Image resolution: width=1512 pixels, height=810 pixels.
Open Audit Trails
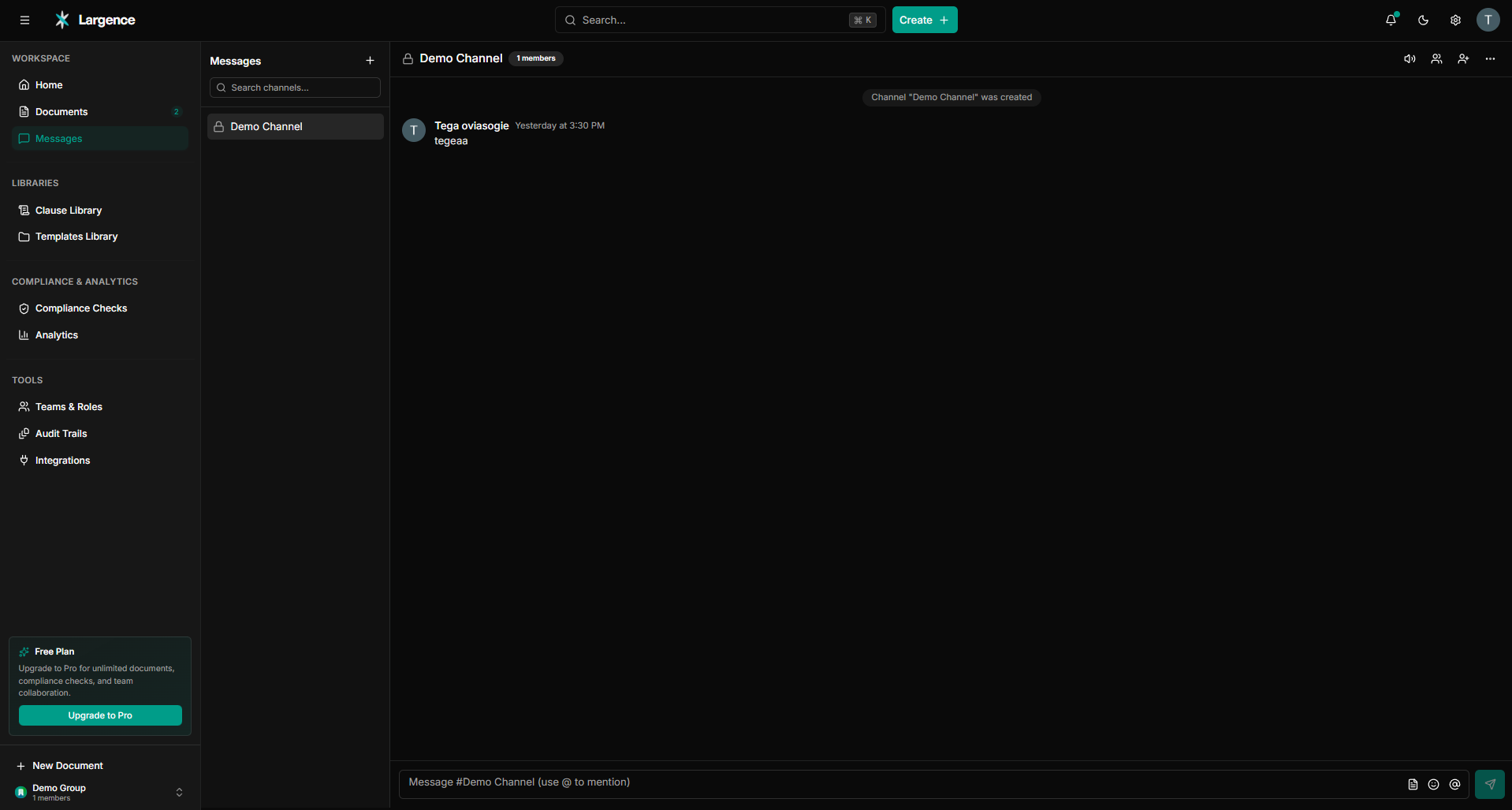point(100,434)
